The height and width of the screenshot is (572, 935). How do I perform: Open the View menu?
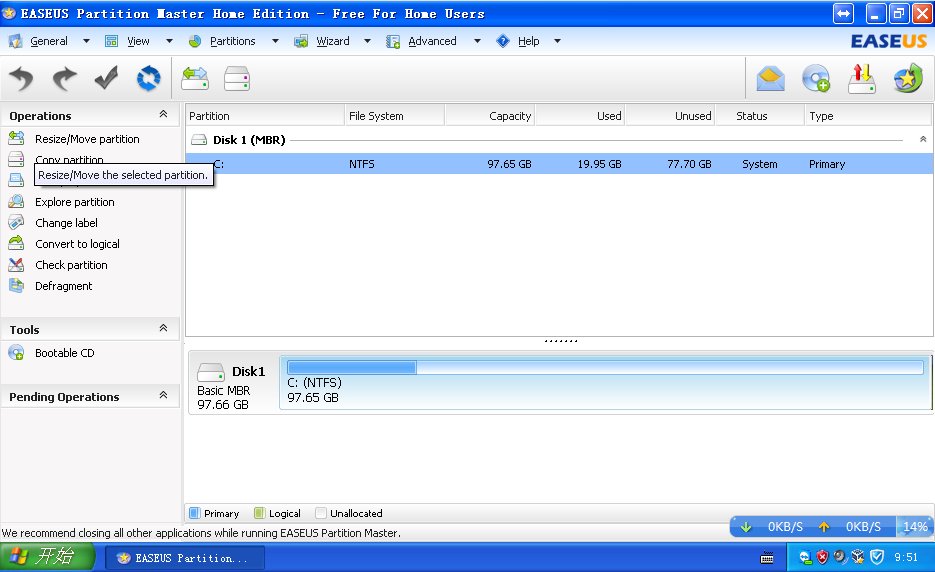[138, 41]
